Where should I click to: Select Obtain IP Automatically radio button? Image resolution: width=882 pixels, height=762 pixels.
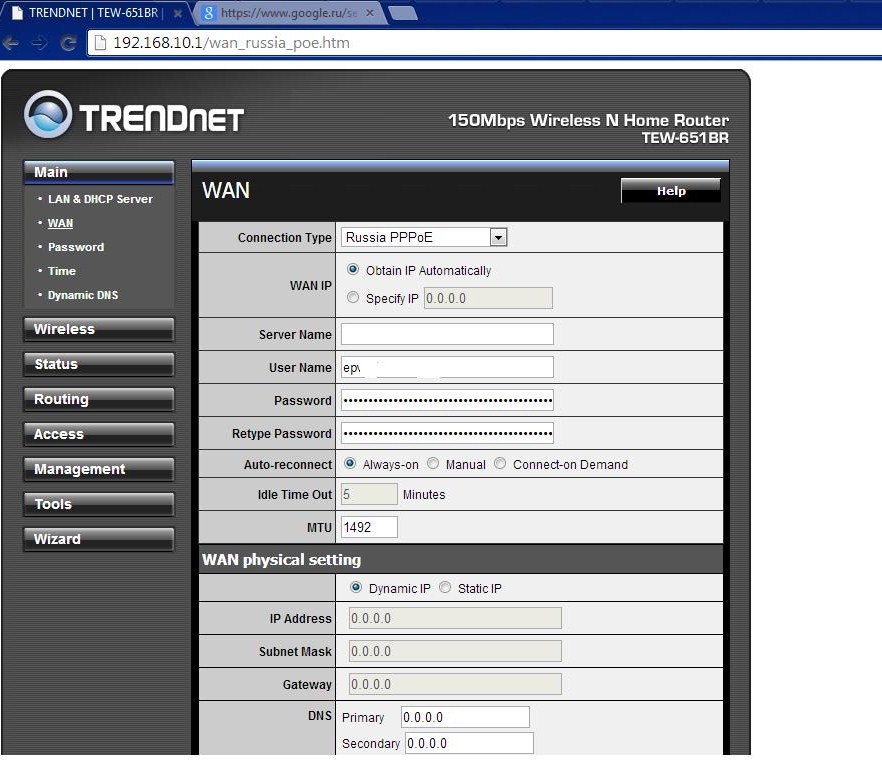click(353, 269)
